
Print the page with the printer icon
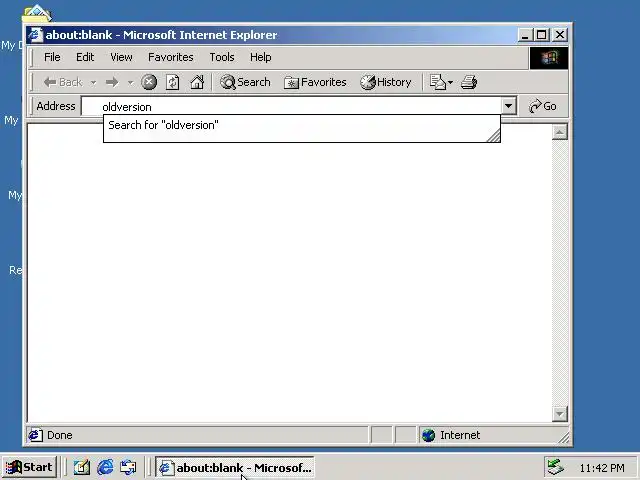(x=469, y=82)
